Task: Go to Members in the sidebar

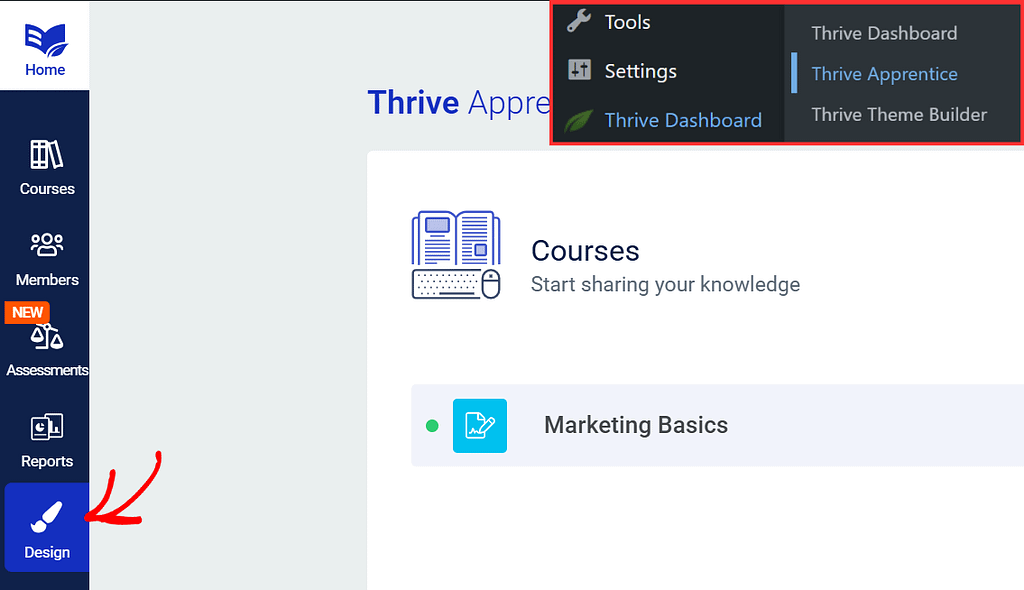Action: click(x=46, y=259)
